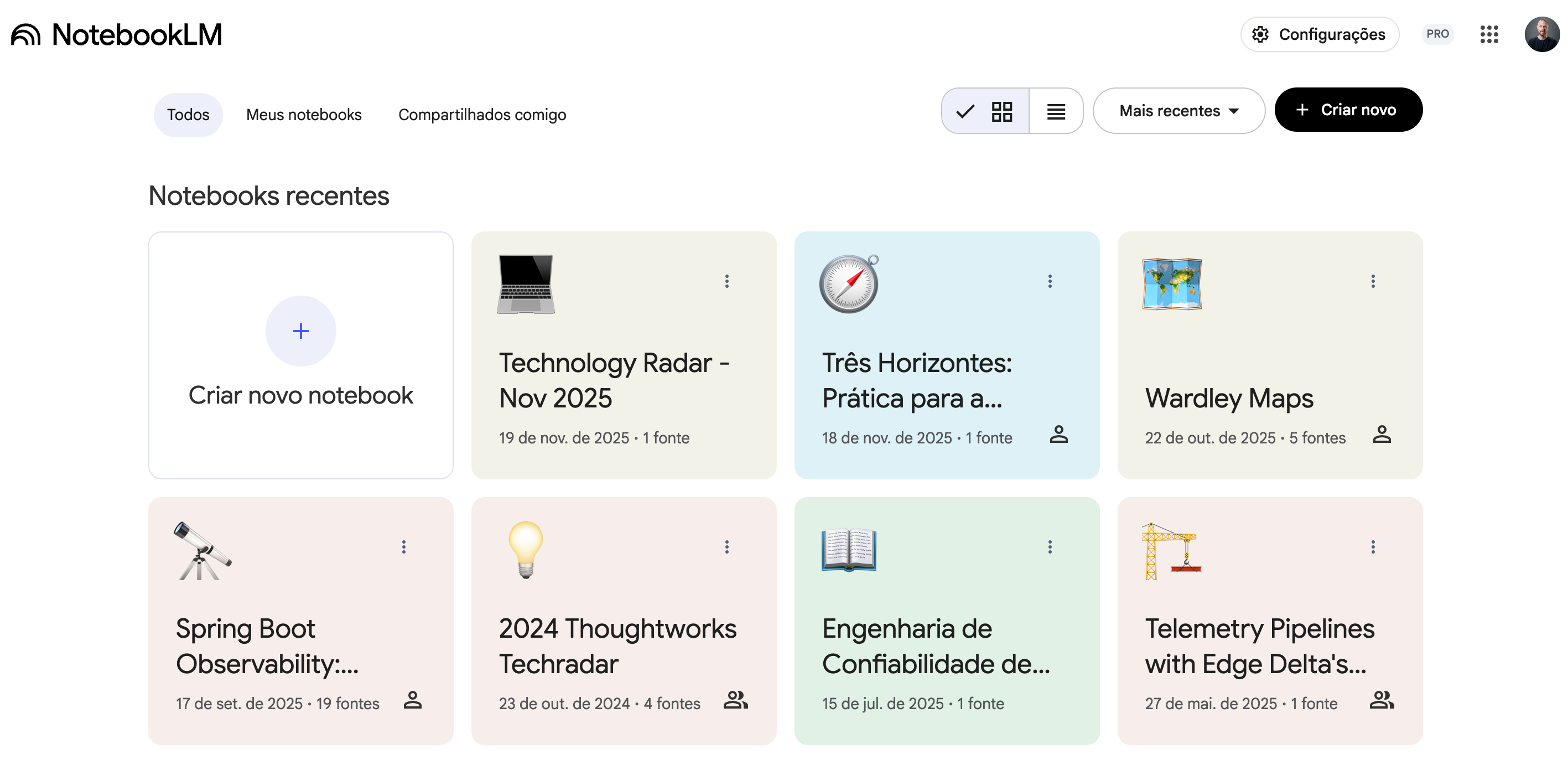Viewport: 1568px width, 775px height.
Task: Open more options for Wardley Maps notebook
Action: [x=1373, y=281]
